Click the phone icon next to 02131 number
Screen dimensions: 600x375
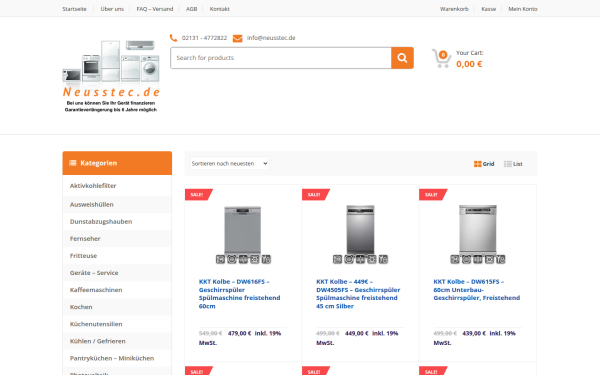click(x=173, y=38)
